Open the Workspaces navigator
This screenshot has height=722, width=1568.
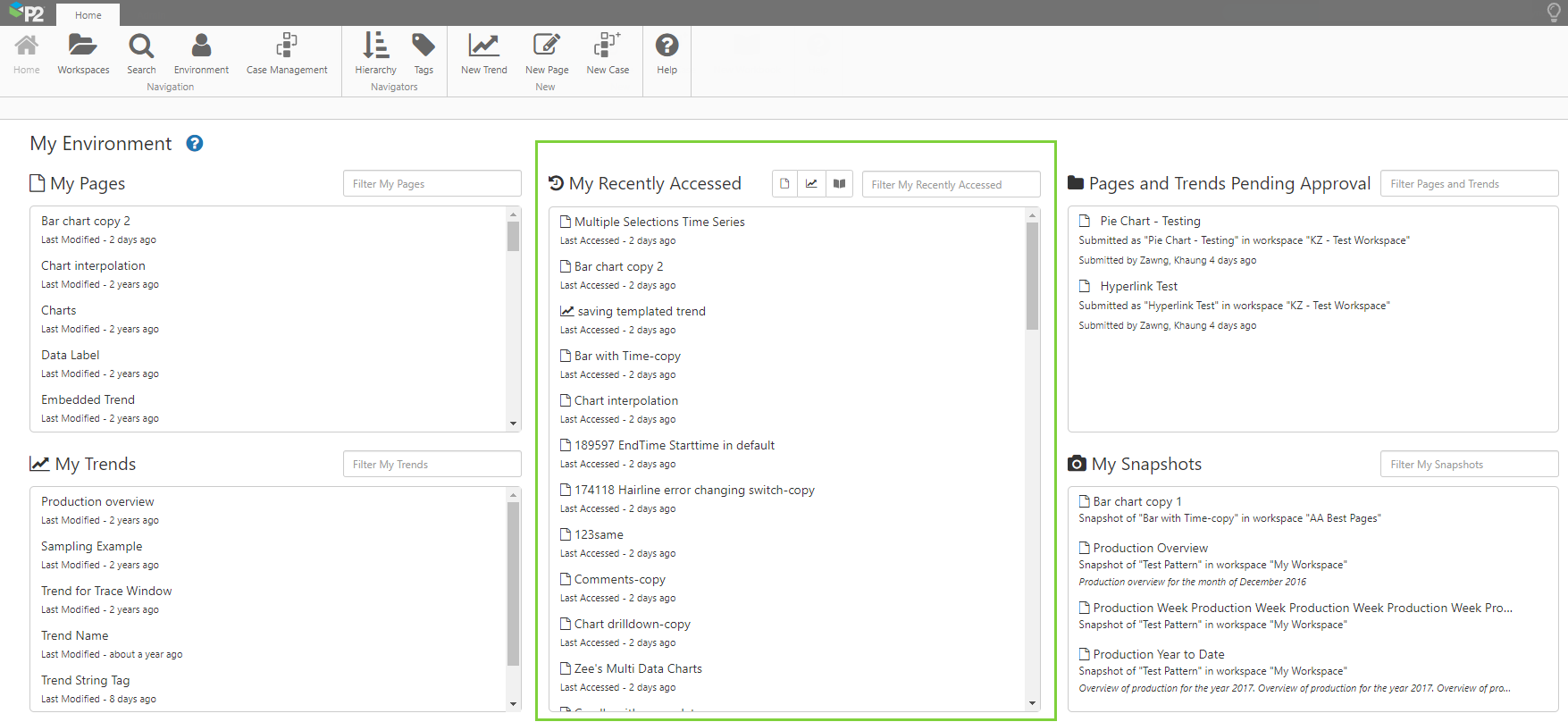83,54
